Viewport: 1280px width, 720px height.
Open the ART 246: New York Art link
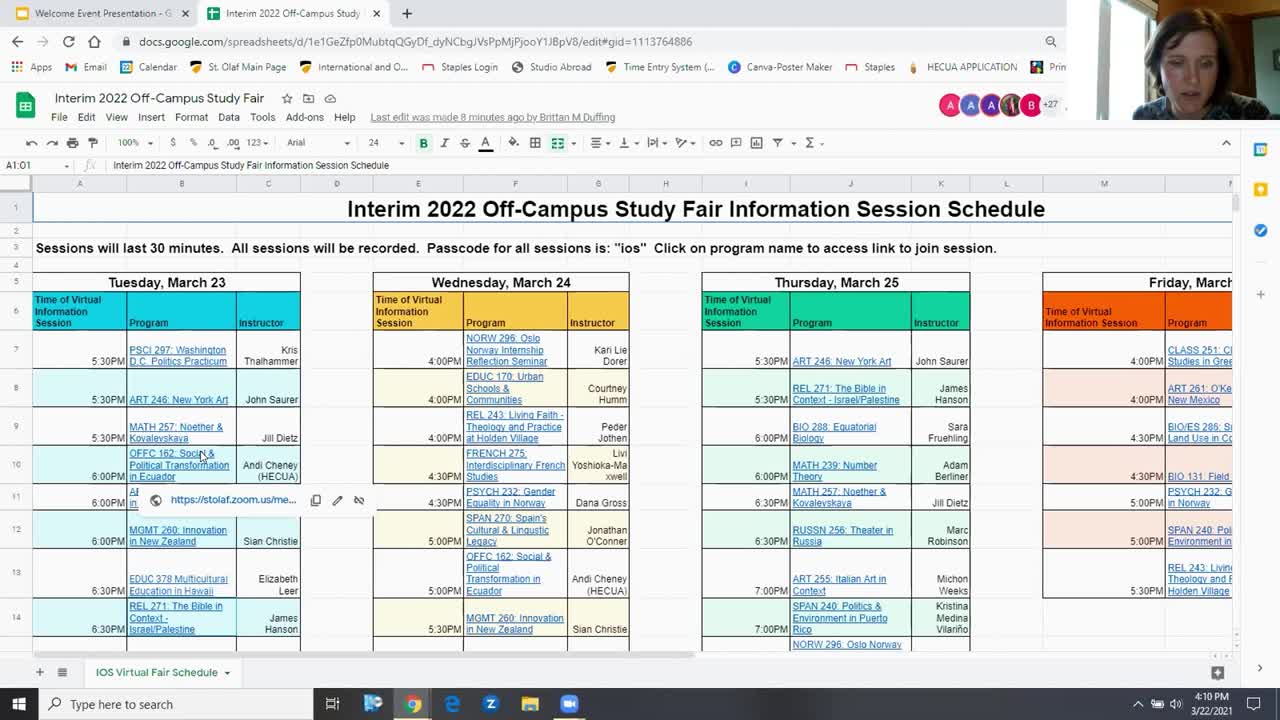click(178, 400)
